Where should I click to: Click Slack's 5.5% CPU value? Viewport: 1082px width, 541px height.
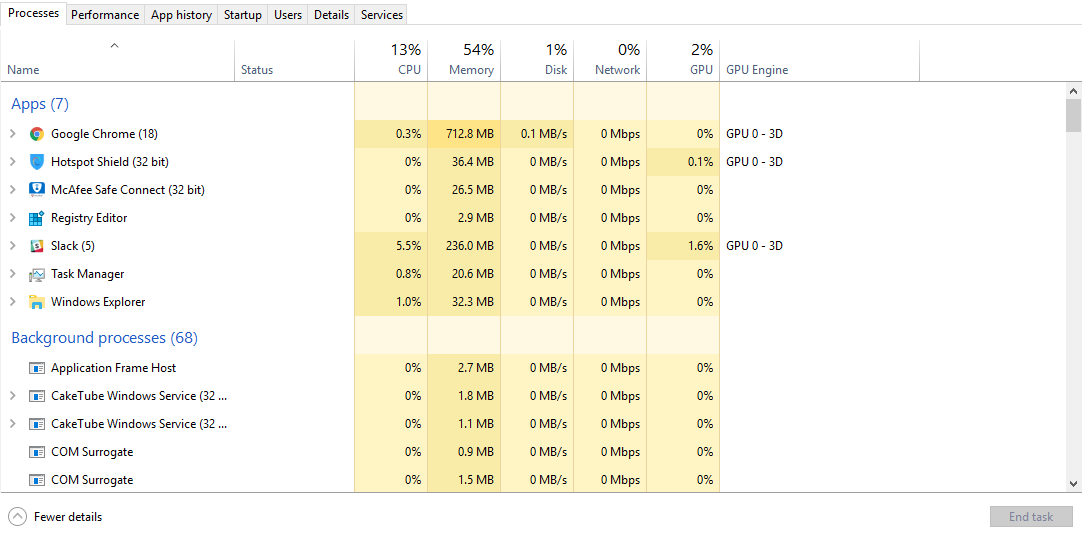(x=391, y=246)
